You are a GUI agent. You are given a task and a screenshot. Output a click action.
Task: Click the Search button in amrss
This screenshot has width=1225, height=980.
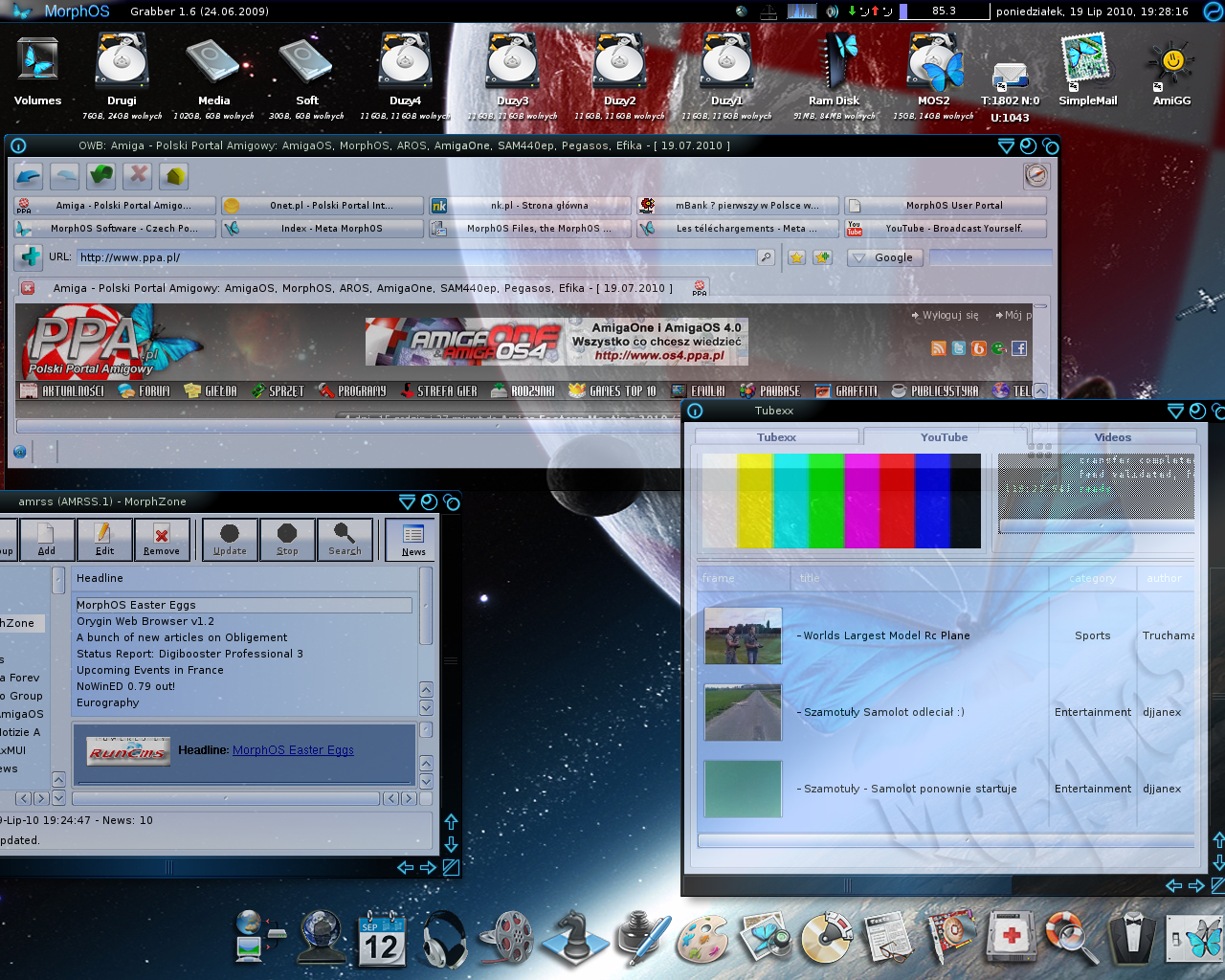pyautogui.click(x=345, y=539)
